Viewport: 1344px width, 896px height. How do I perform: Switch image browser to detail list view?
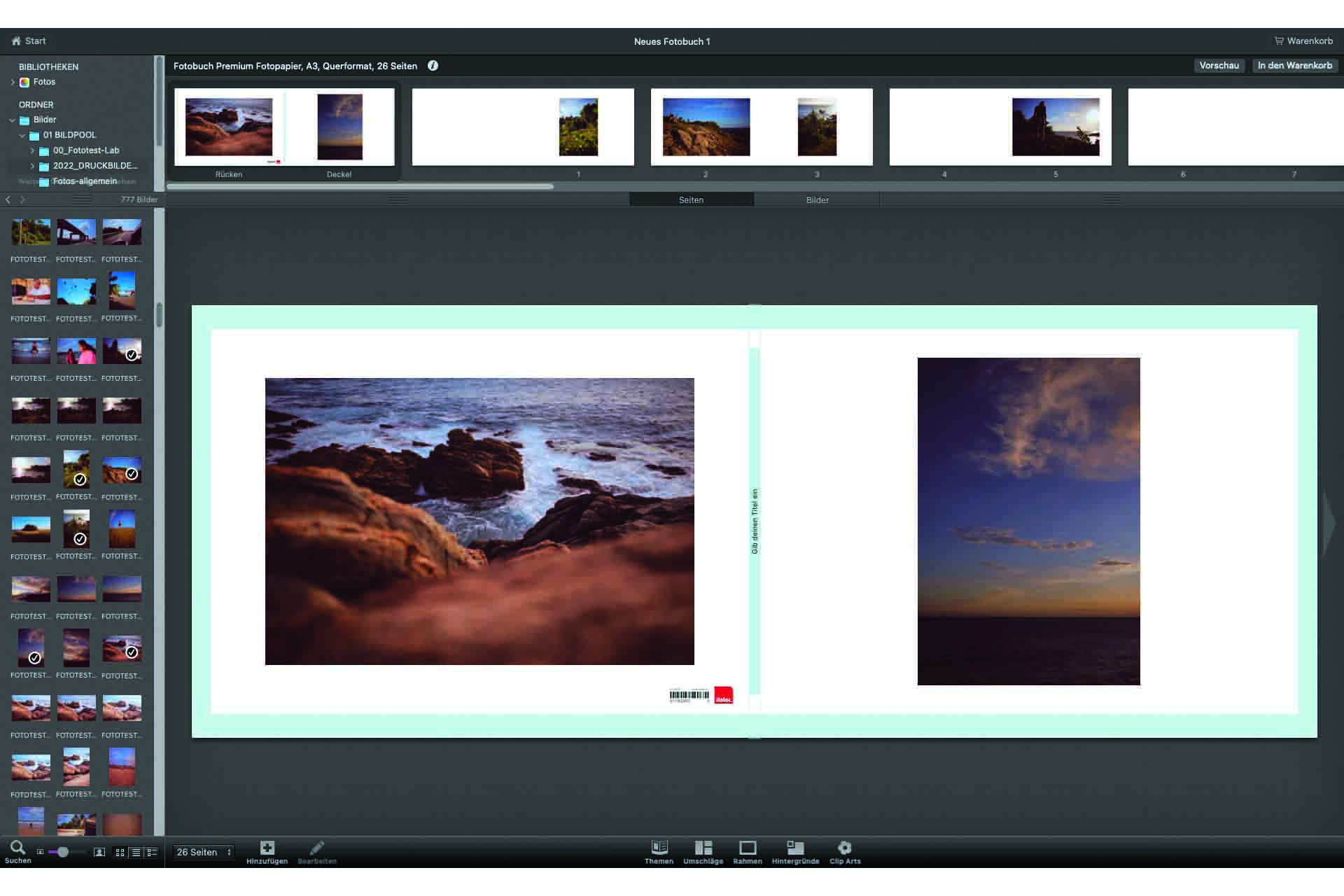coord(151,852)
